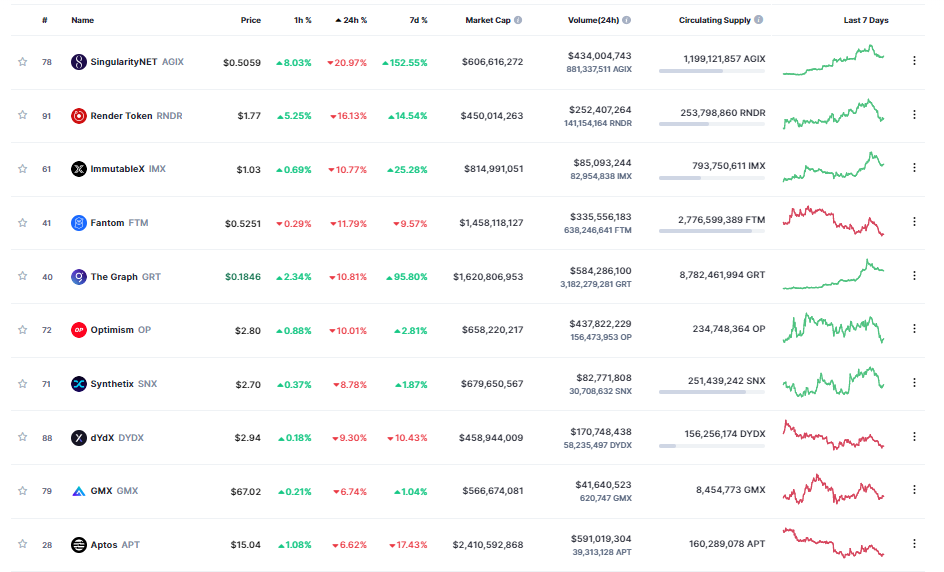Toggle the watchlist star for SingularityNET

22,61
